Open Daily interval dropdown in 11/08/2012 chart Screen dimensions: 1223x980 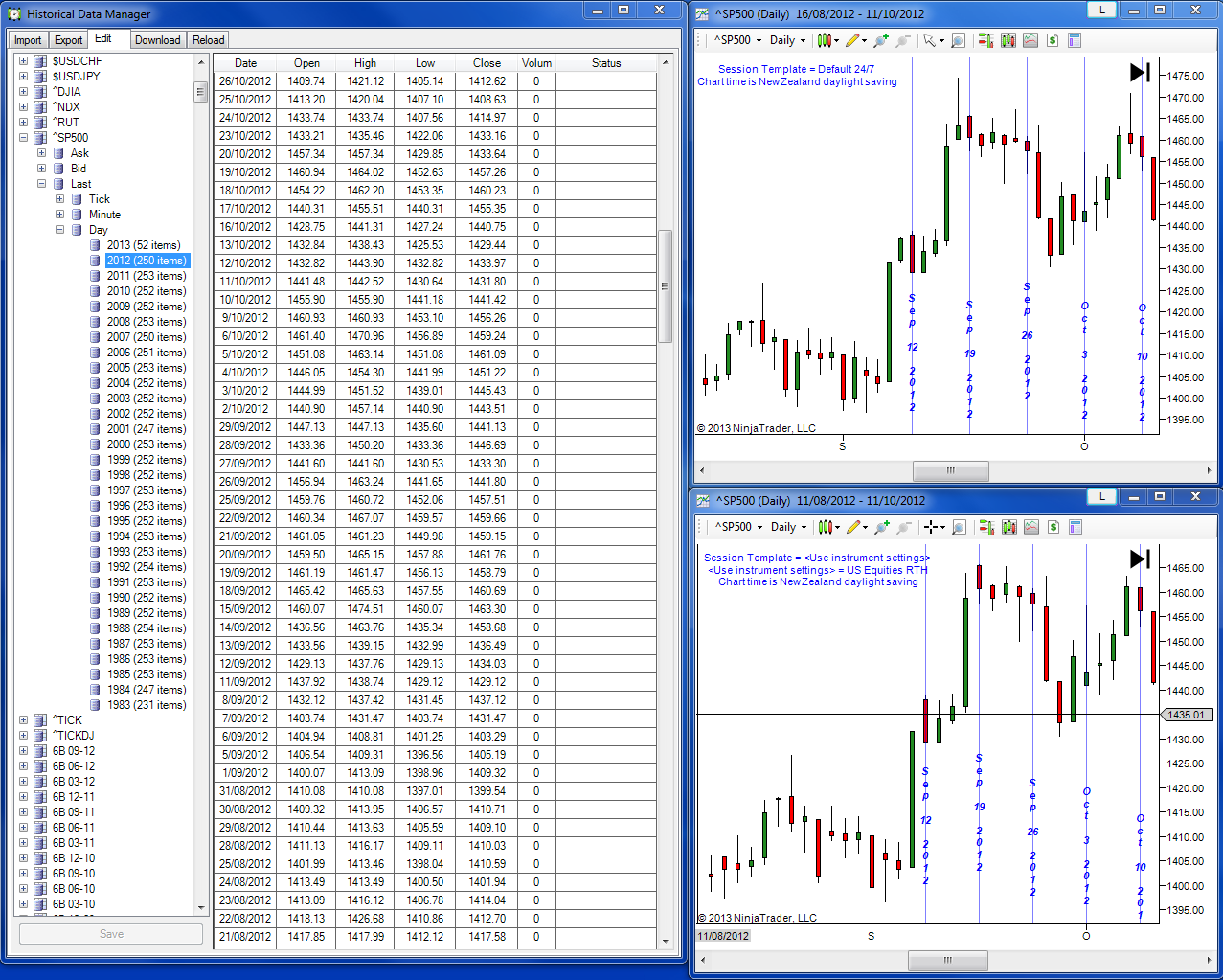click(788, 527)
